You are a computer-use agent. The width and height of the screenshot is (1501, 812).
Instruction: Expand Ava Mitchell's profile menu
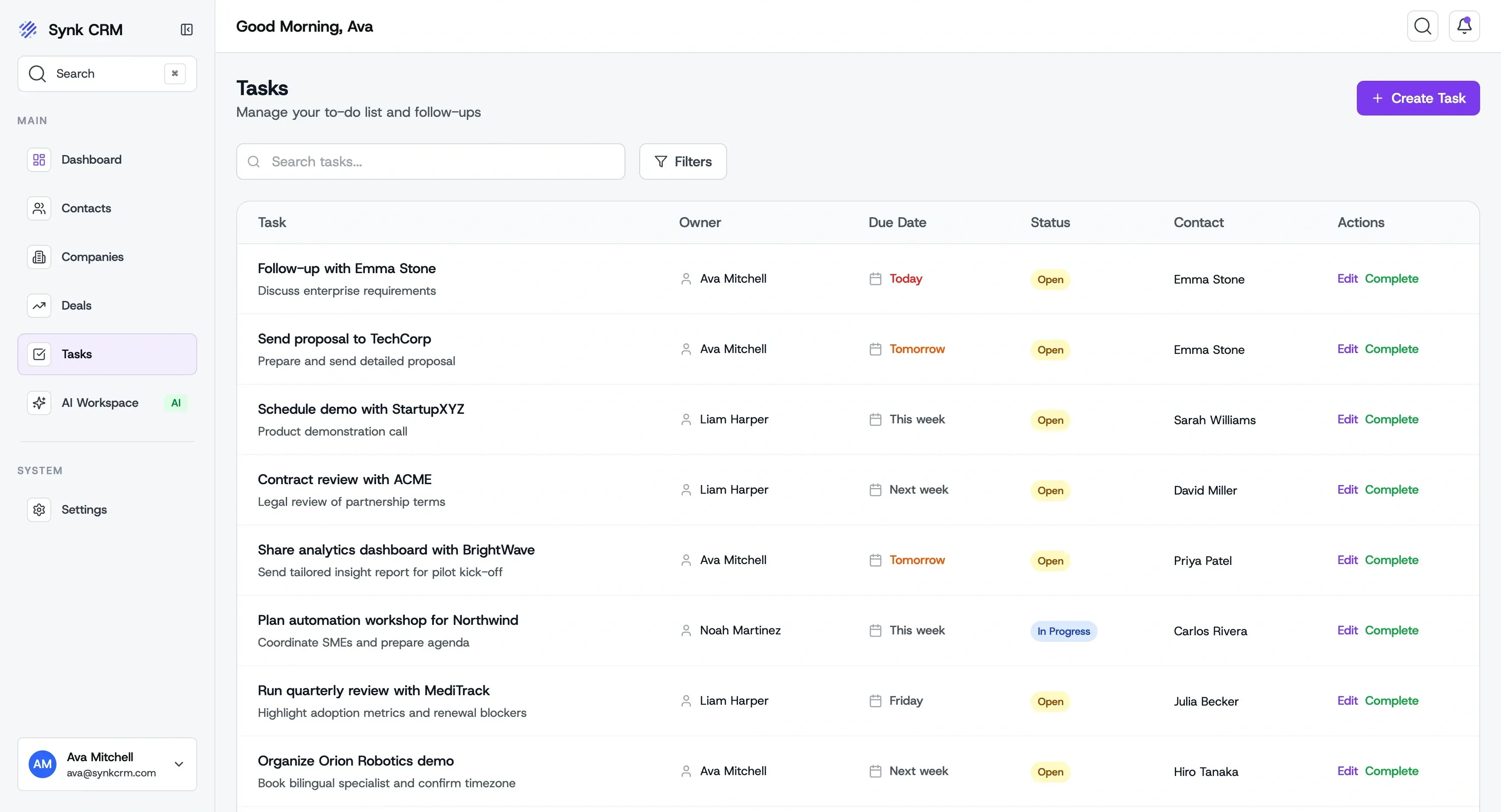pos(179,764)
